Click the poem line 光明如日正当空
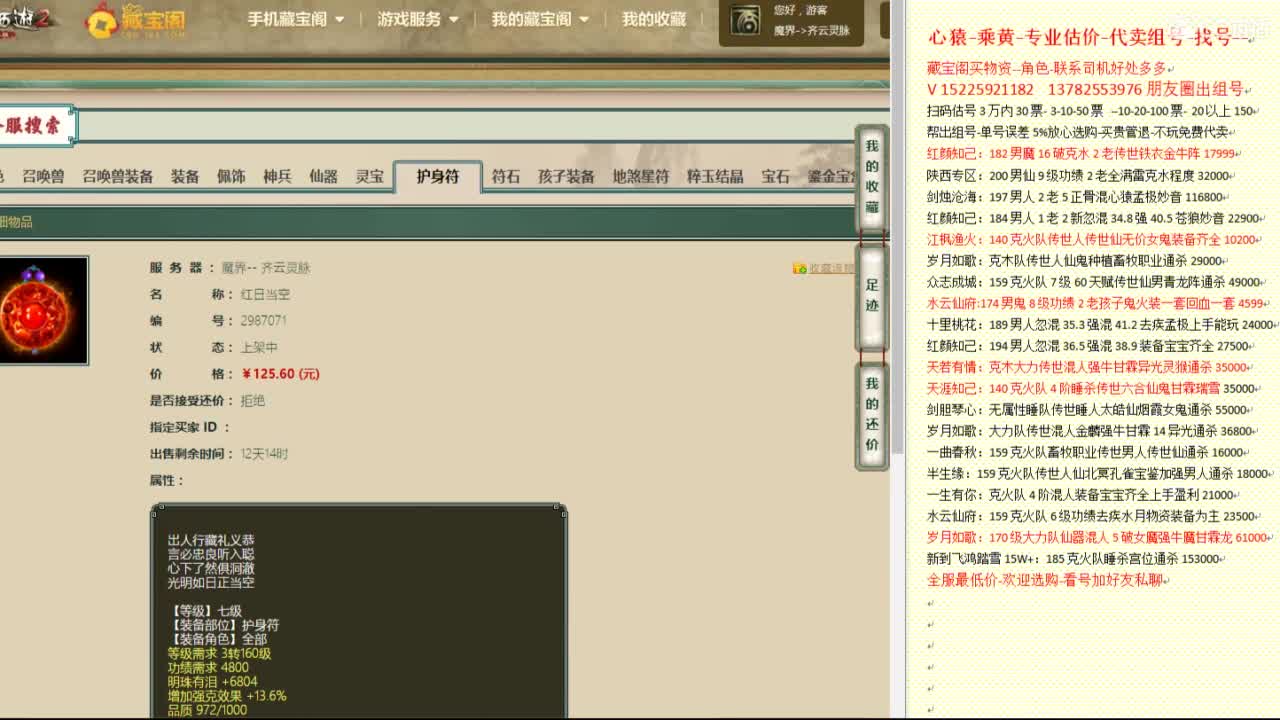The image size is (1280, 720). tap(211, 582)
